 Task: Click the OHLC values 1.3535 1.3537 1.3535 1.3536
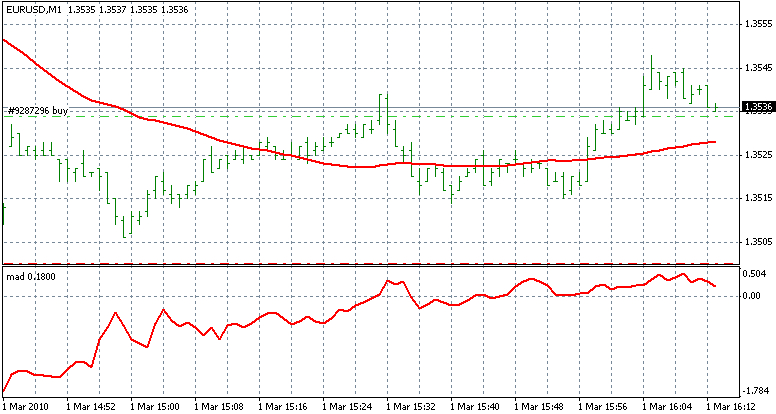pos(128,9)
